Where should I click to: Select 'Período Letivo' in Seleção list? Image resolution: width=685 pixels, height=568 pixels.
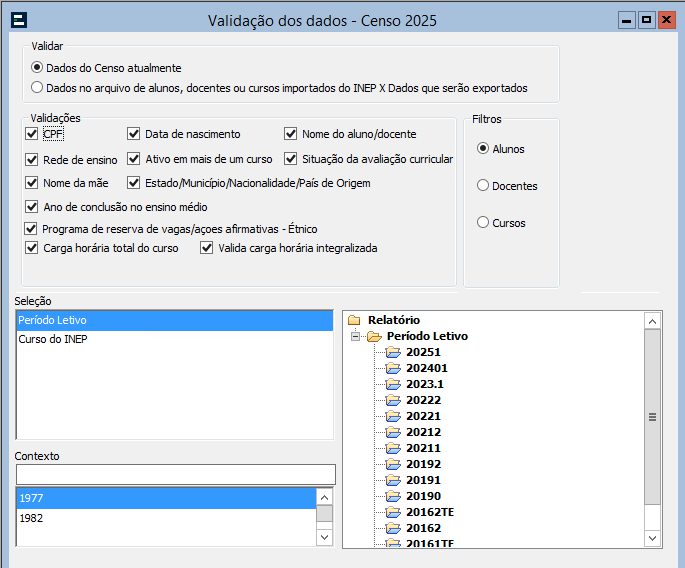tap(174, 320)
